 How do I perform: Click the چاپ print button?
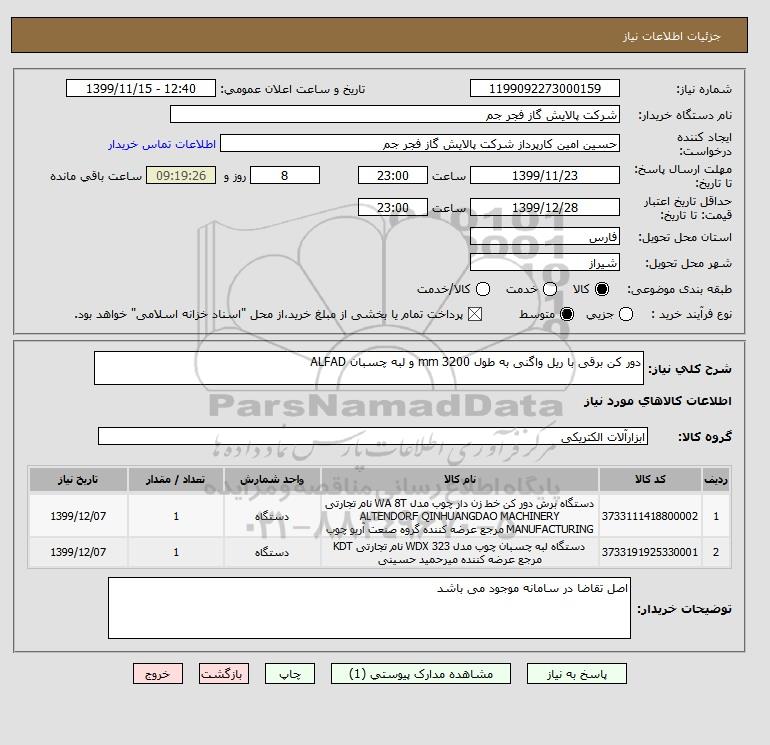pos(290,674)
